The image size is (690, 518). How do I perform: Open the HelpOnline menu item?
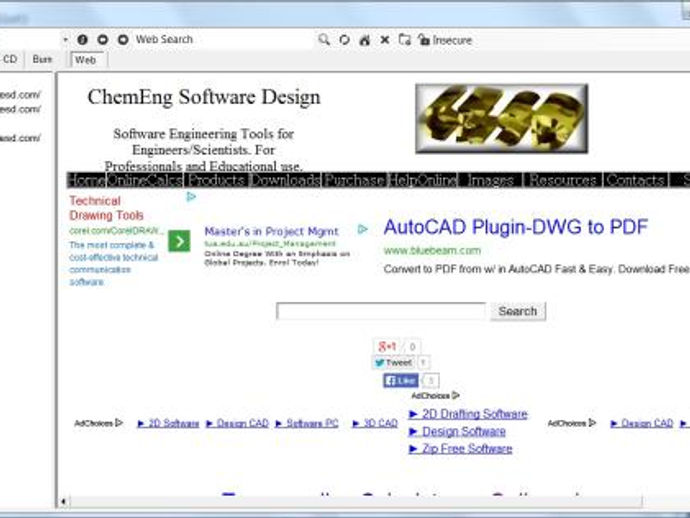pyautogui.click(x=422, y=180)
